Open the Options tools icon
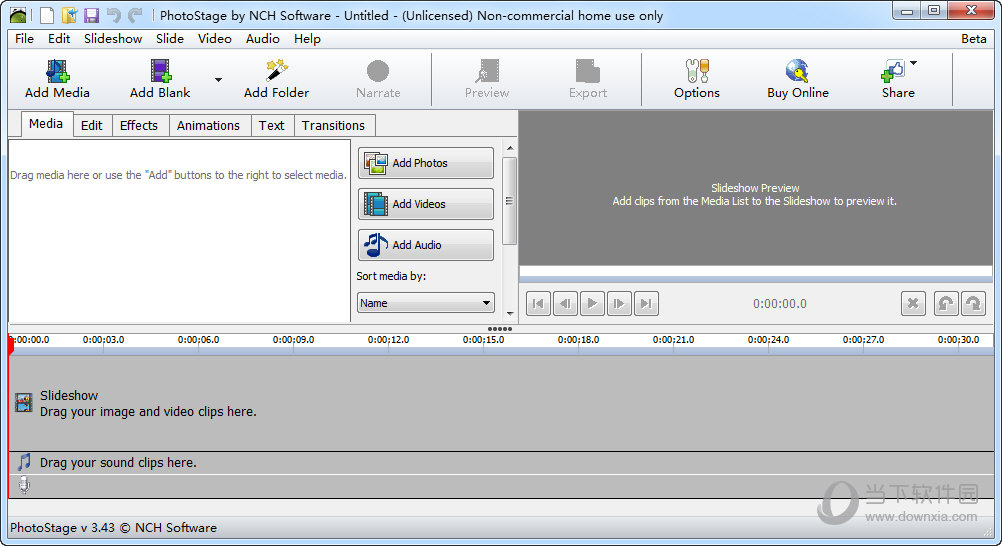 [696, 72]
